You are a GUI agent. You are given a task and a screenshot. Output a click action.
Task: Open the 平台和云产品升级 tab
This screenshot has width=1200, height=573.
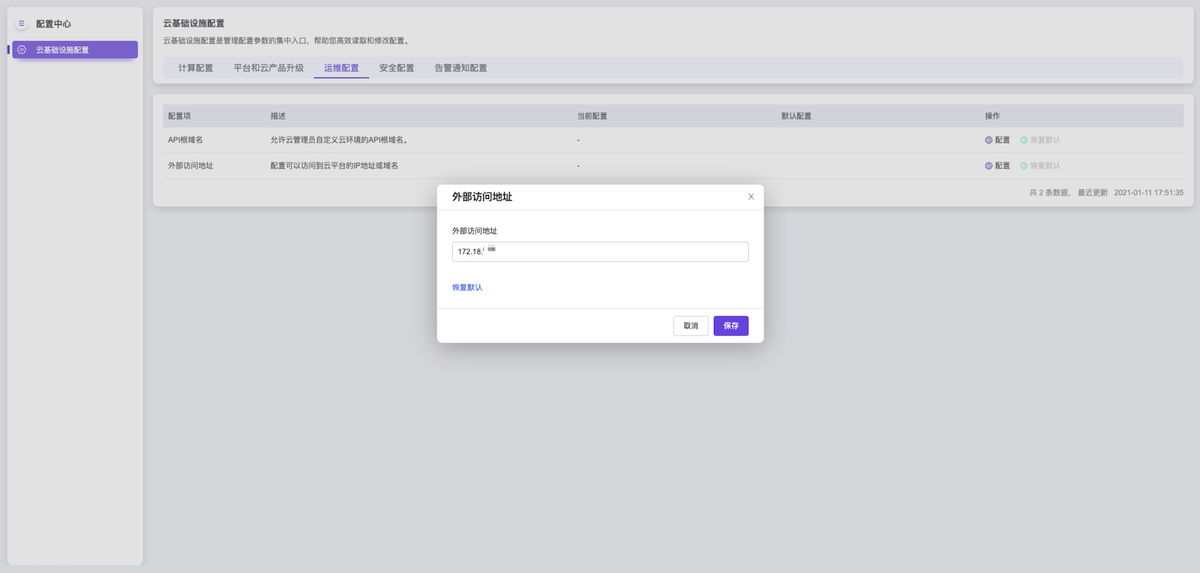click(x=268, y=68)
